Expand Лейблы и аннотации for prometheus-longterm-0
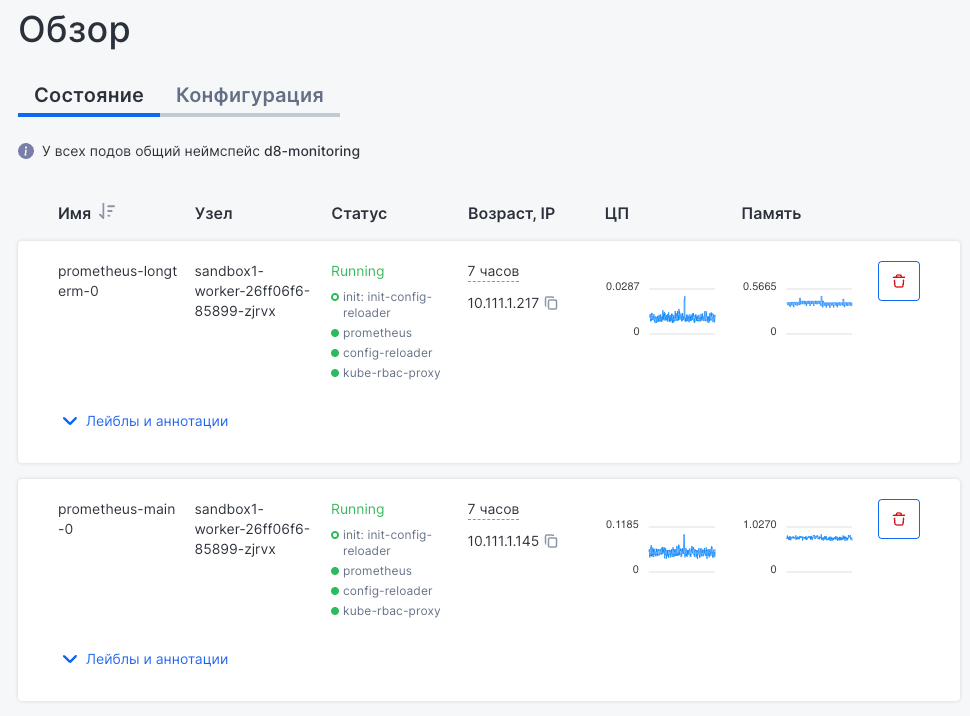 (x=145, y=421)
